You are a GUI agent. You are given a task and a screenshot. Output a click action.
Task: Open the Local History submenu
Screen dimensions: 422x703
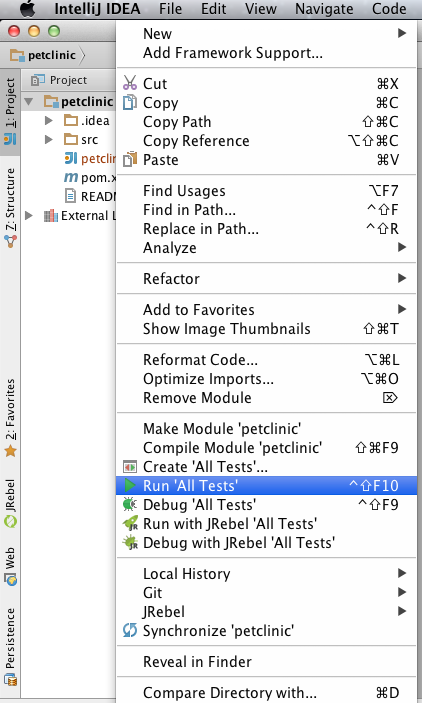click(x=266, y=573)
